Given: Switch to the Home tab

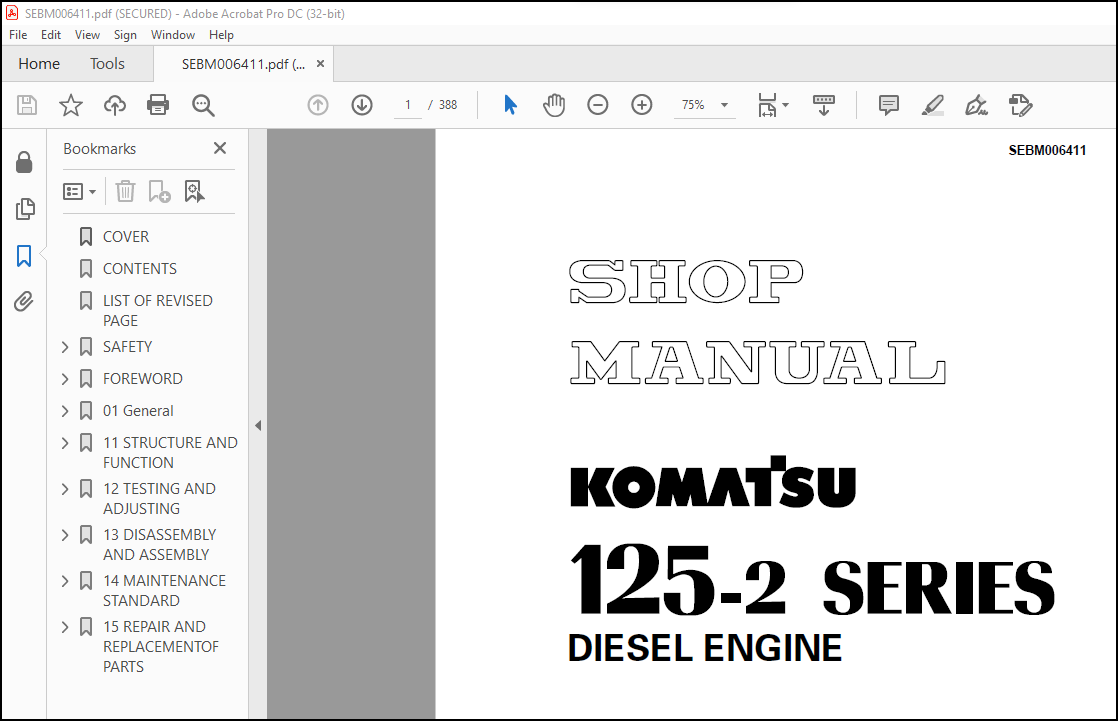Looking at the screenshot, I should (39, 63).
